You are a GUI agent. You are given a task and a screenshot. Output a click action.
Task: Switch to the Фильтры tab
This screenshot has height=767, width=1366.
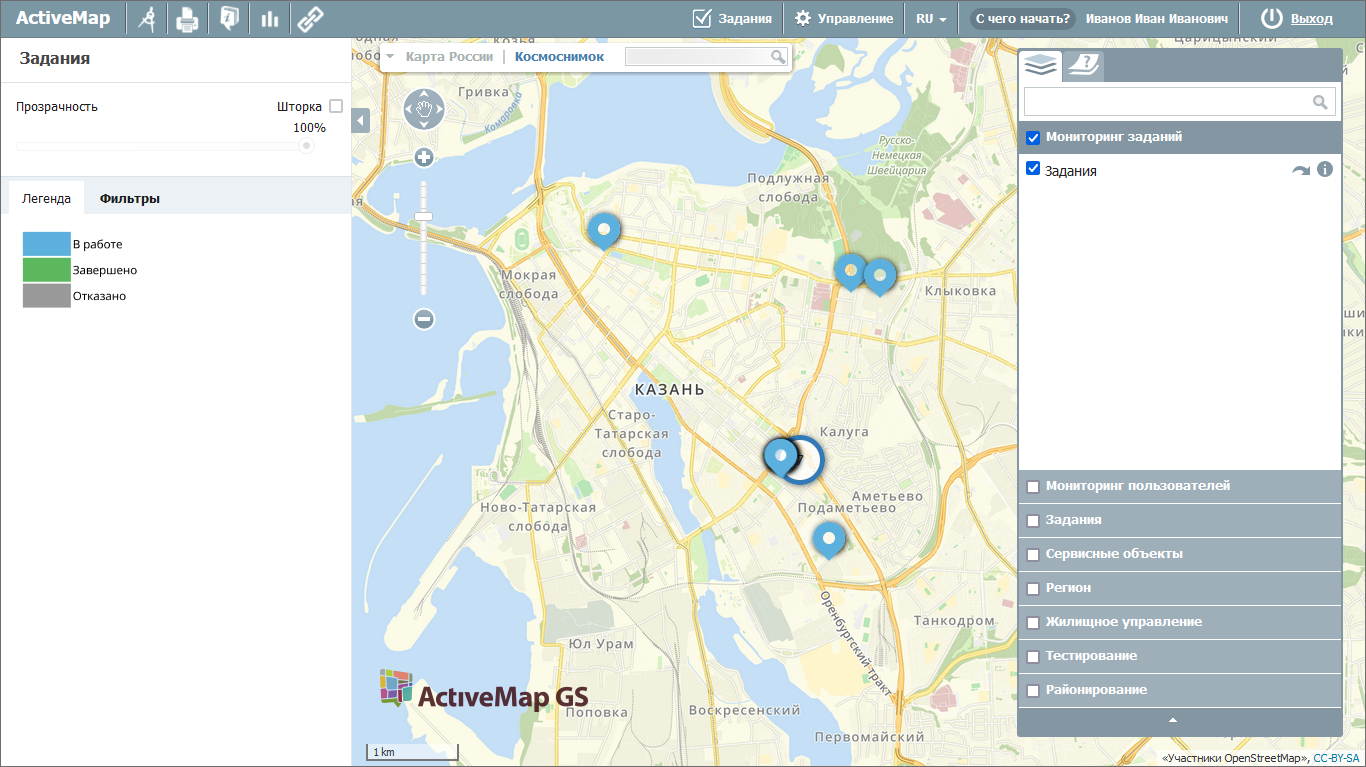(129, 198)
